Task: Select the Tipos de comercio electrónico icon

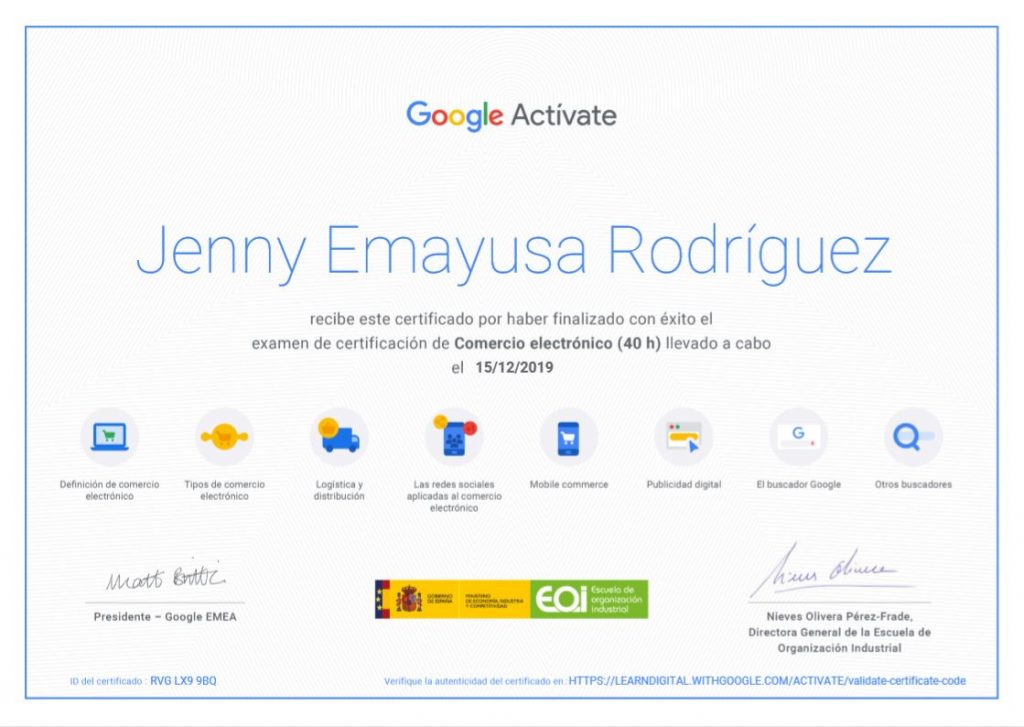Action: coord(224,437)
